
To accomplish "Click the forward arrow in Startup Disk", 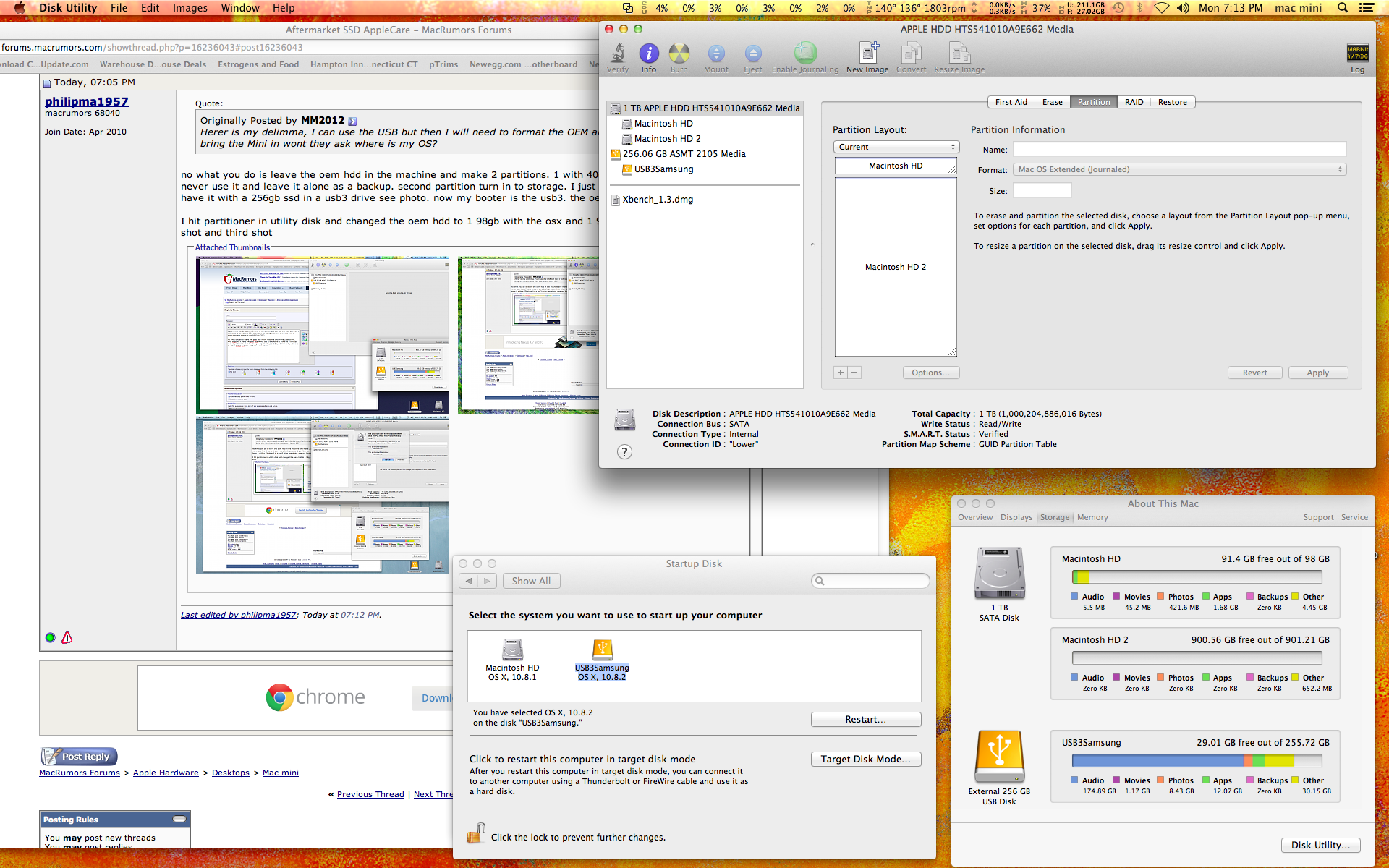I will 488,581.
